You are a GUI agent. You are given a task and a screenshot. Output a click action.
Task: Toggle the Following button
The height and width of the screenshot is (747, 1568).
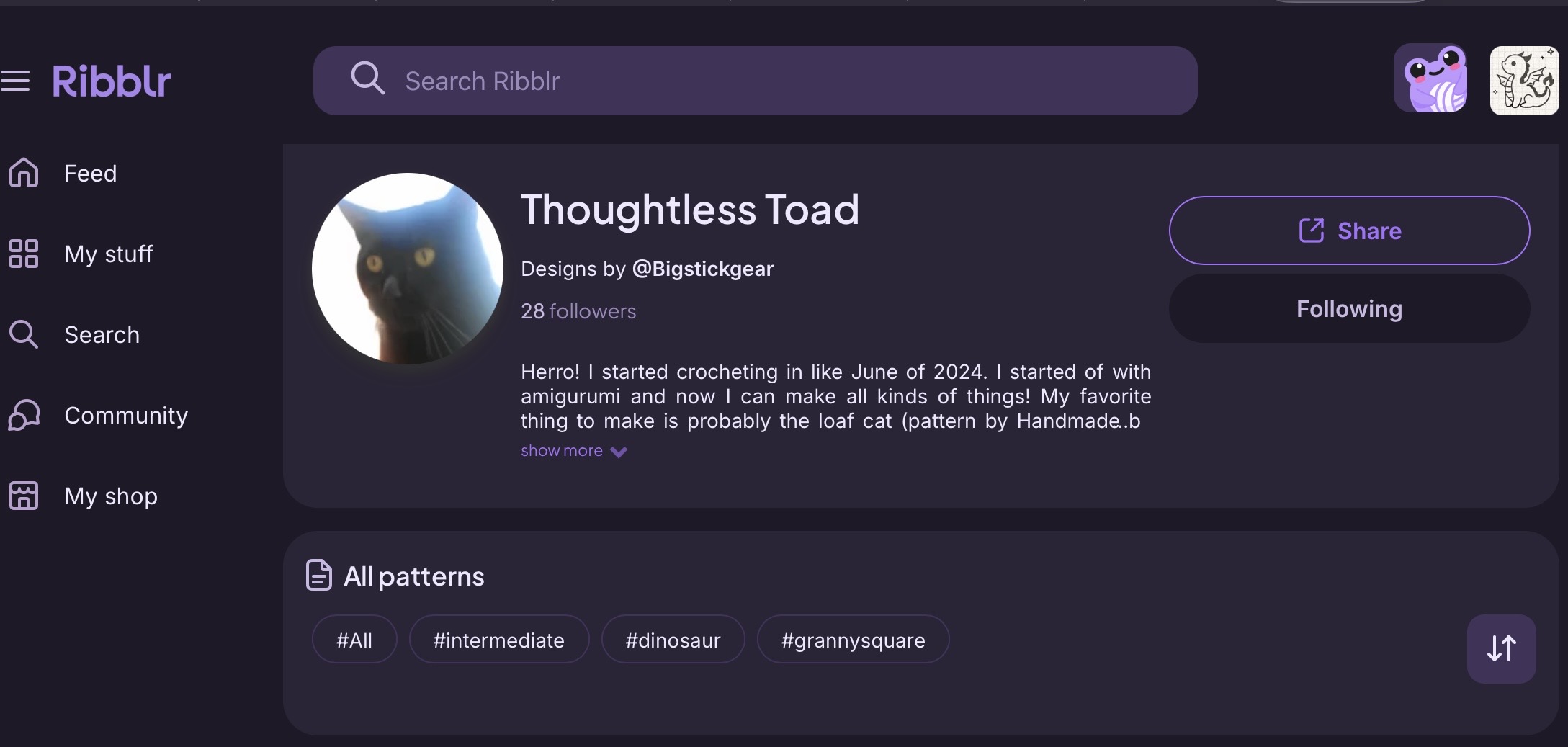pos(1348,308)
